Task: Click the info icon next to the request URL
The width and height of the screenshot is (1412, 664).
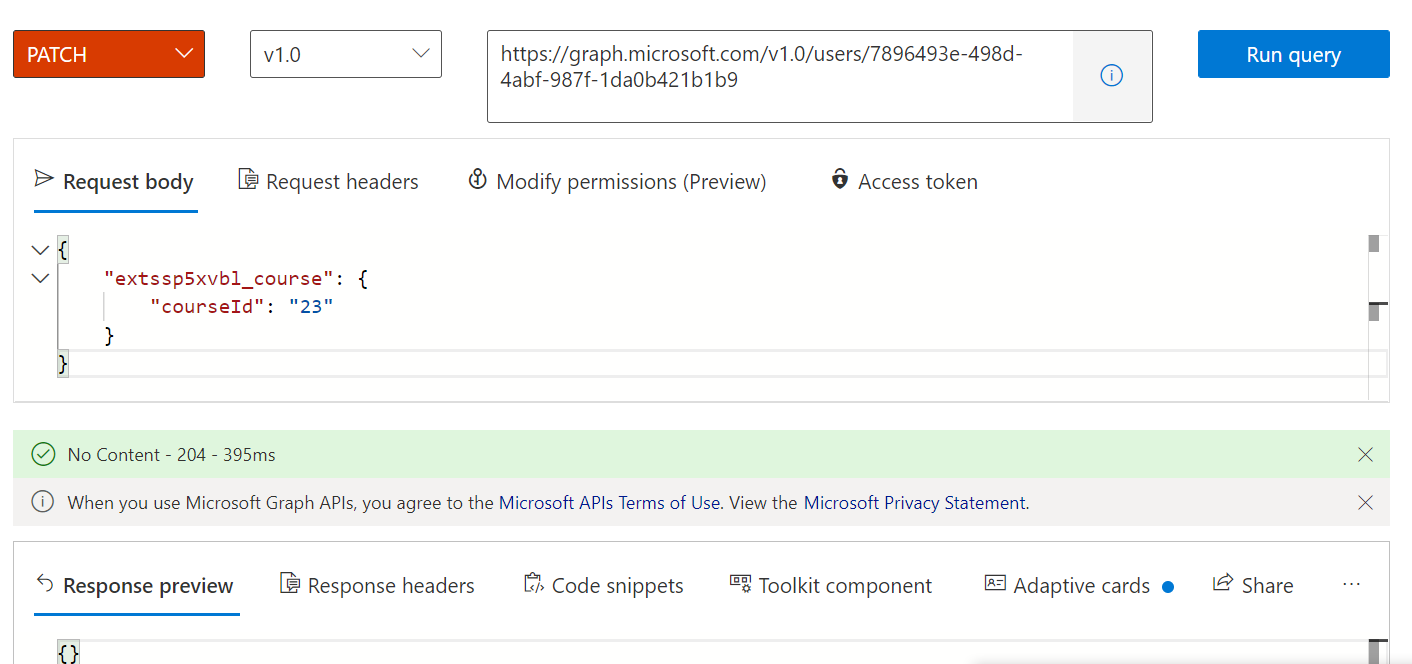Action: coord(1111,74)
